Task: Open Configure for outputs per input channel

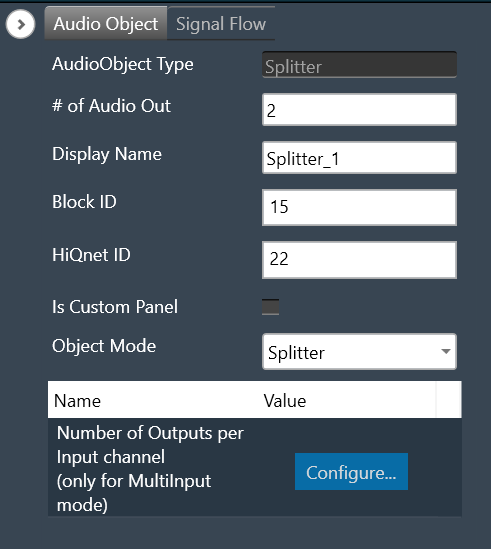Action: [351, 471]
